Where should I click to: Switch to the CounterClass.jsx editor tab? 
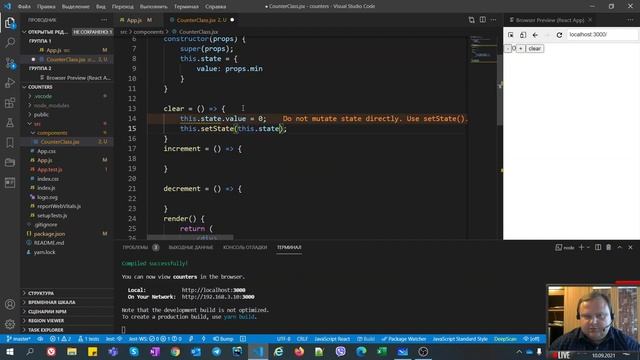(x=202, y=20)
